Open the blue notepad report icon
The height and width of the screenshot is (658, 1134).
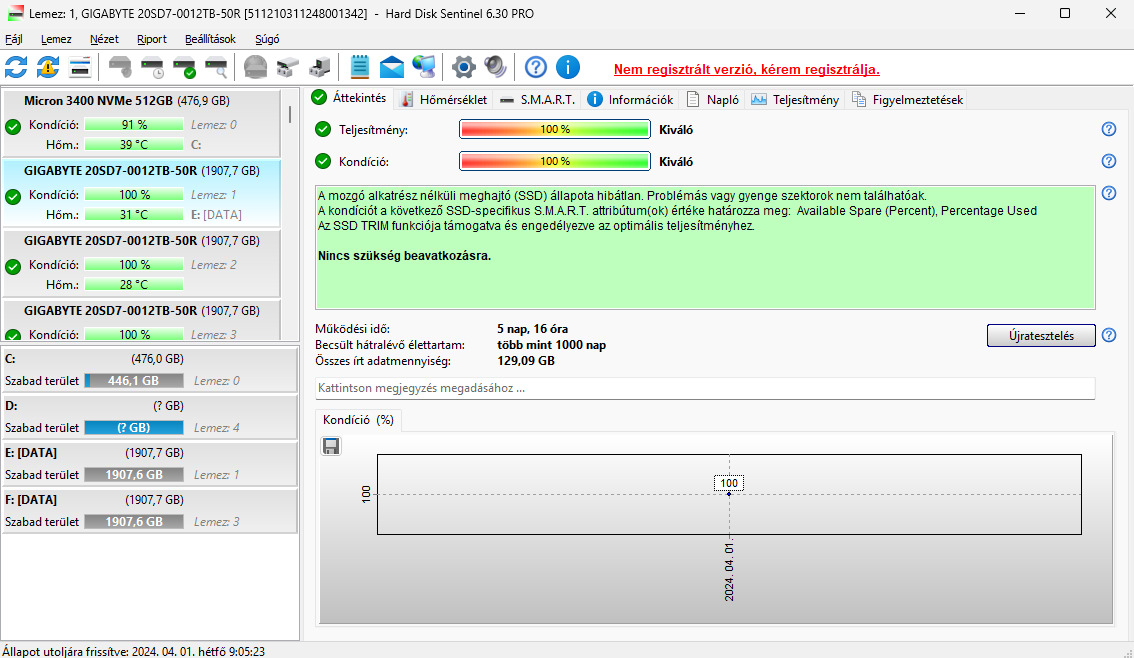pyautogui.click(x=359, y=67)
